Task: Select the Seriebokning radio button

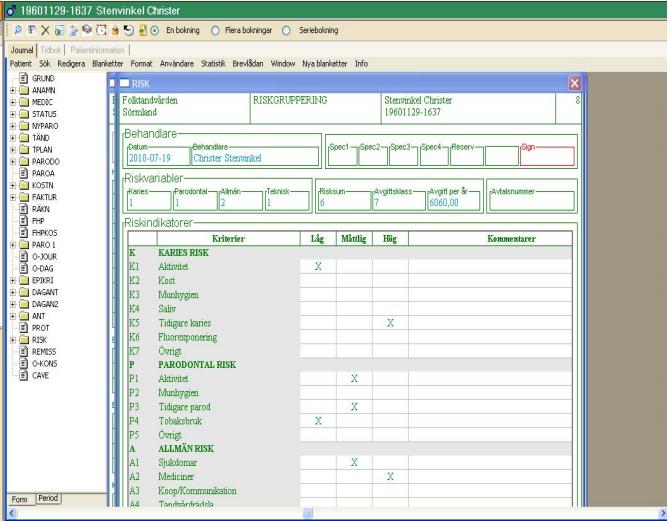Action: [286, 30]
